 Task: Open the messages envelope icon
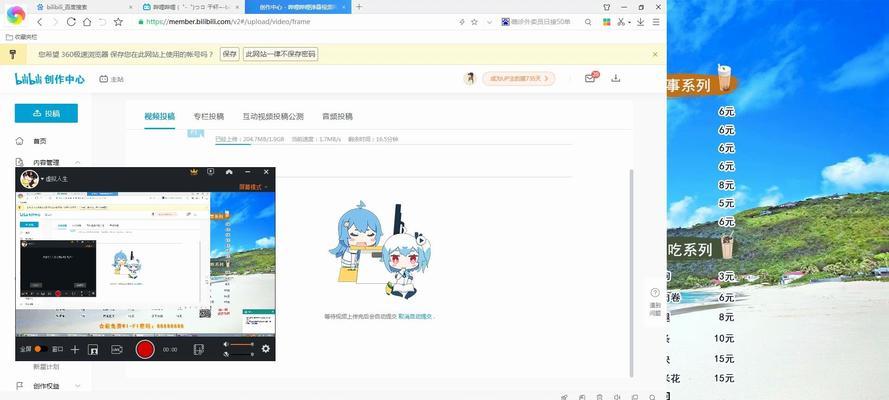[590, 78]
